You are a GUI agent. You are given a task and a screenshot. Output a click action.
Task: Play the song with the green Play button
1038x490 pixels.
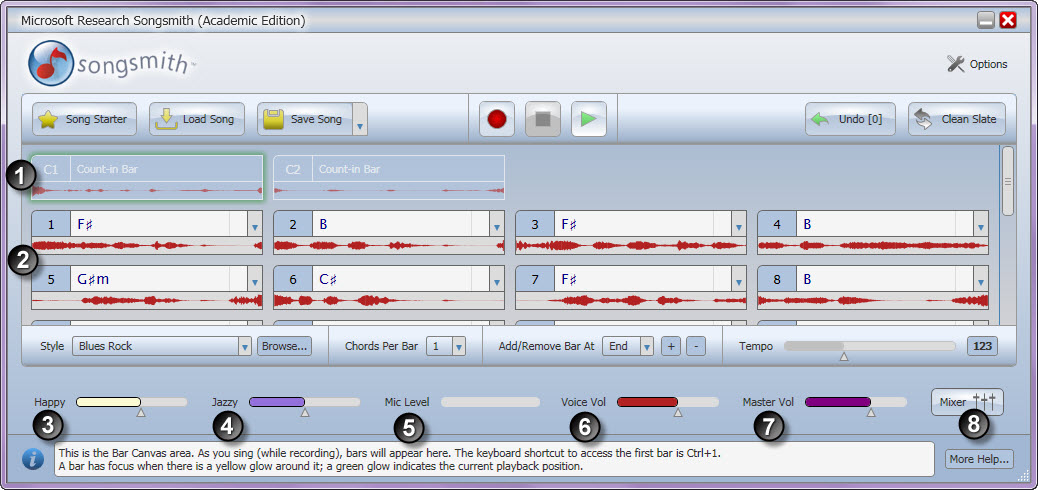pyautogui.click(x=589, y=119)
